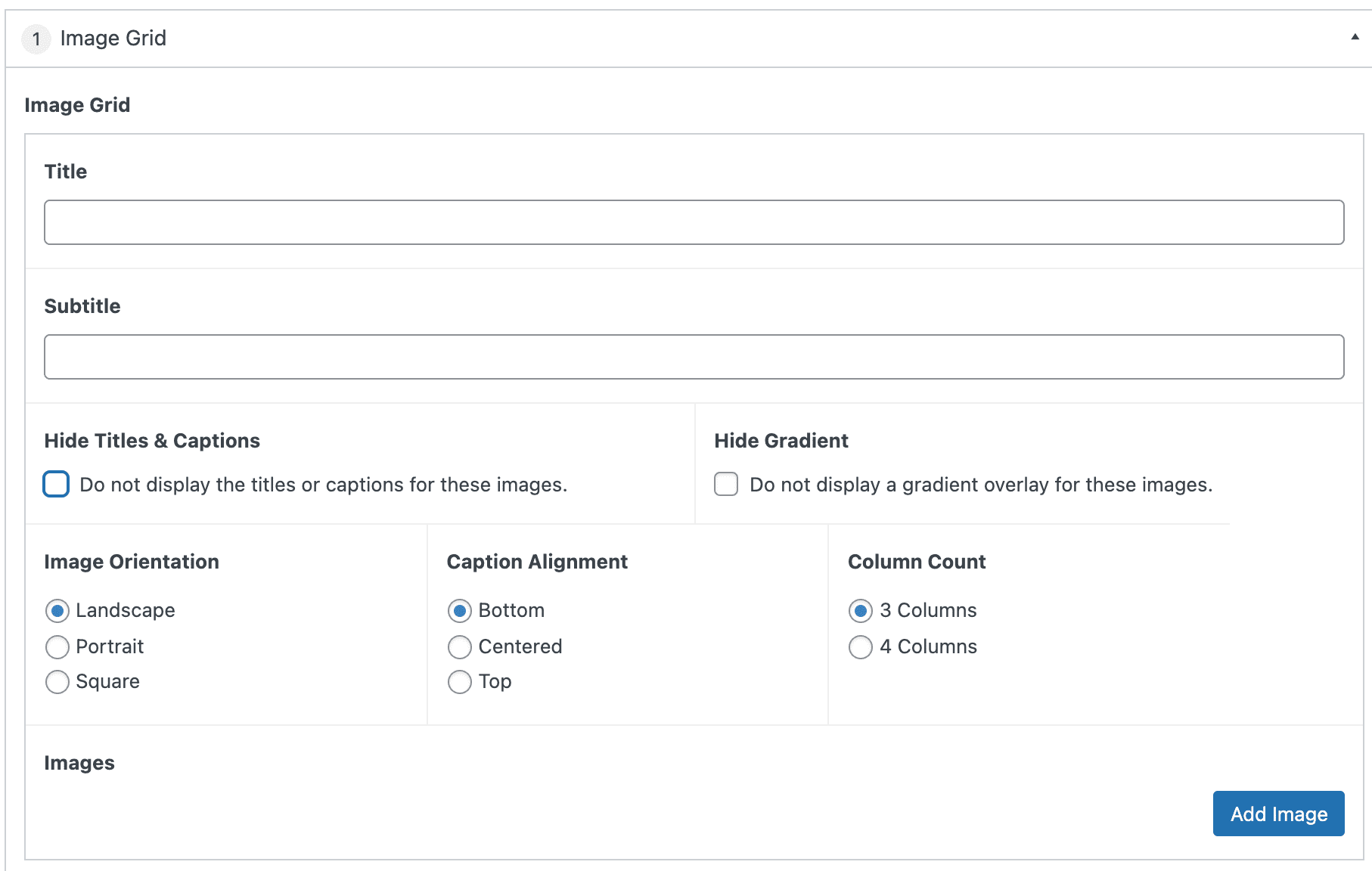Viewport: 1372px width, 871px height.
Task: Check the Hide Gradient checkbox
Action: pyautogui.click(x=726, y=484)
